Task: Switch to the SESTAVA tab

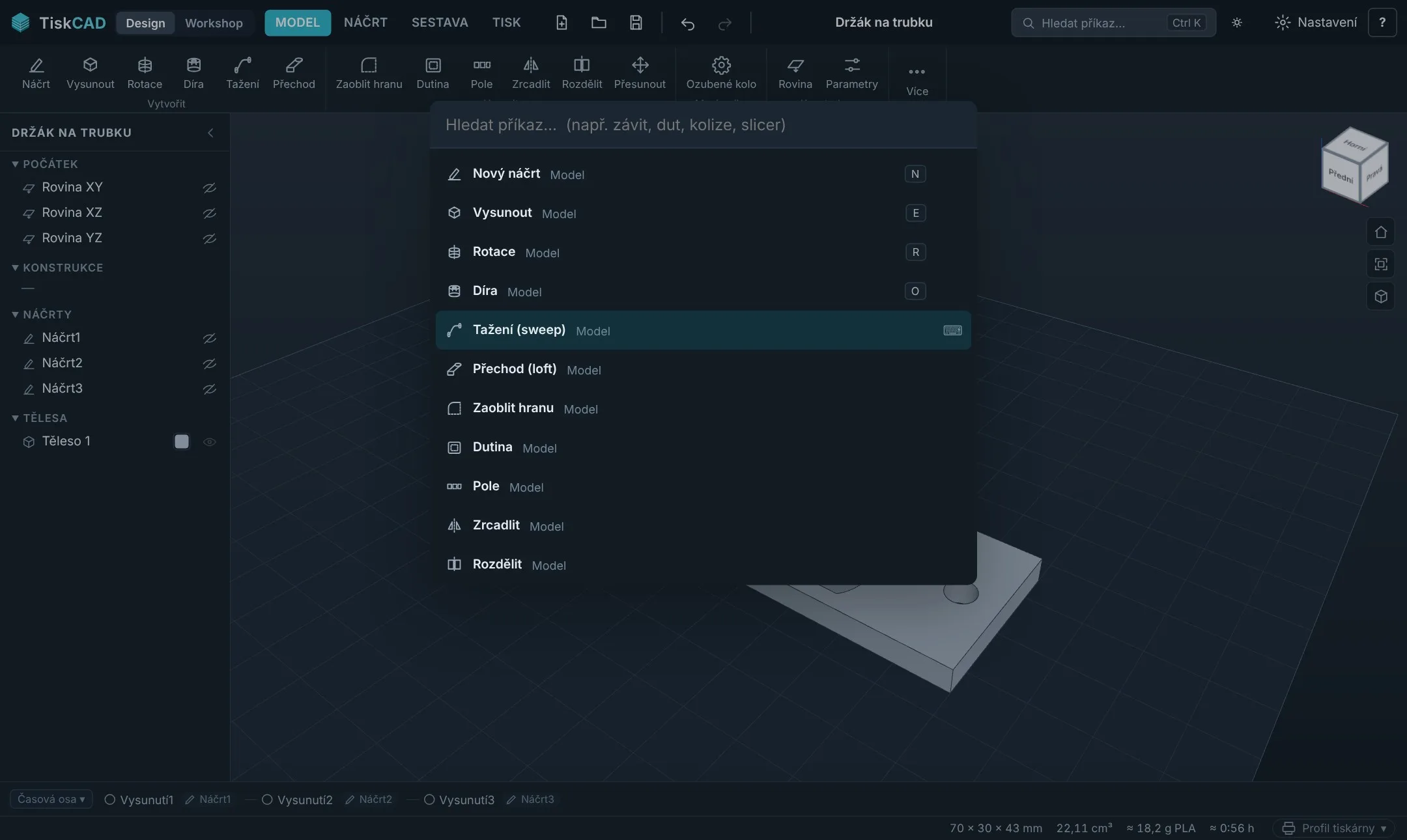Action: pyautogui.click(x=440, y=23)
